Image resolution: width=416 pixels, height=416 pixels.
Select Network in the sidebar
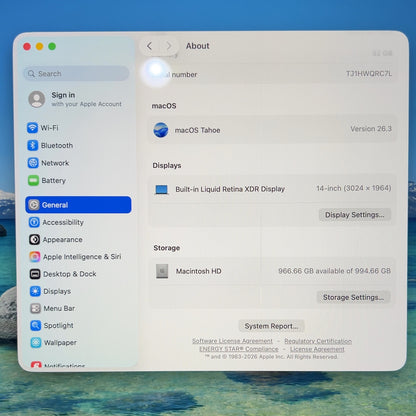(55, 163)
